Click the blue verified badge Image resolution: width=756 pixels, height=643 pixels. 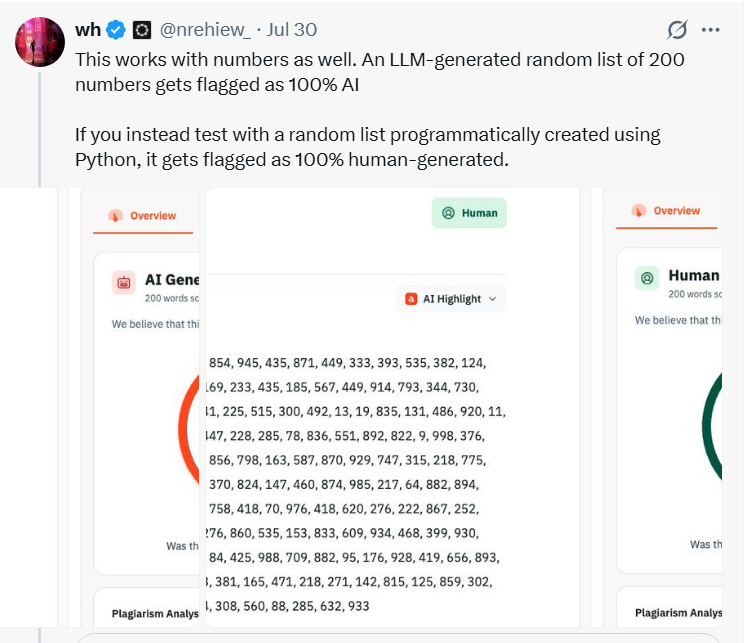[116, 30]
